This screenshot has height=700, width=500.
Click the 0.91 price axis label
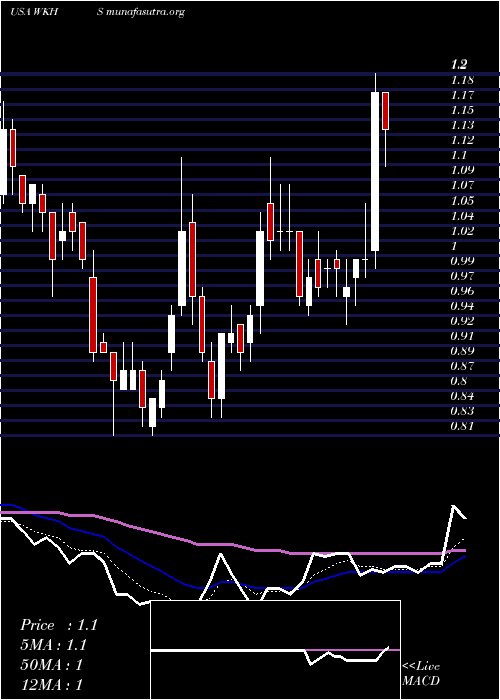[462, 336]
